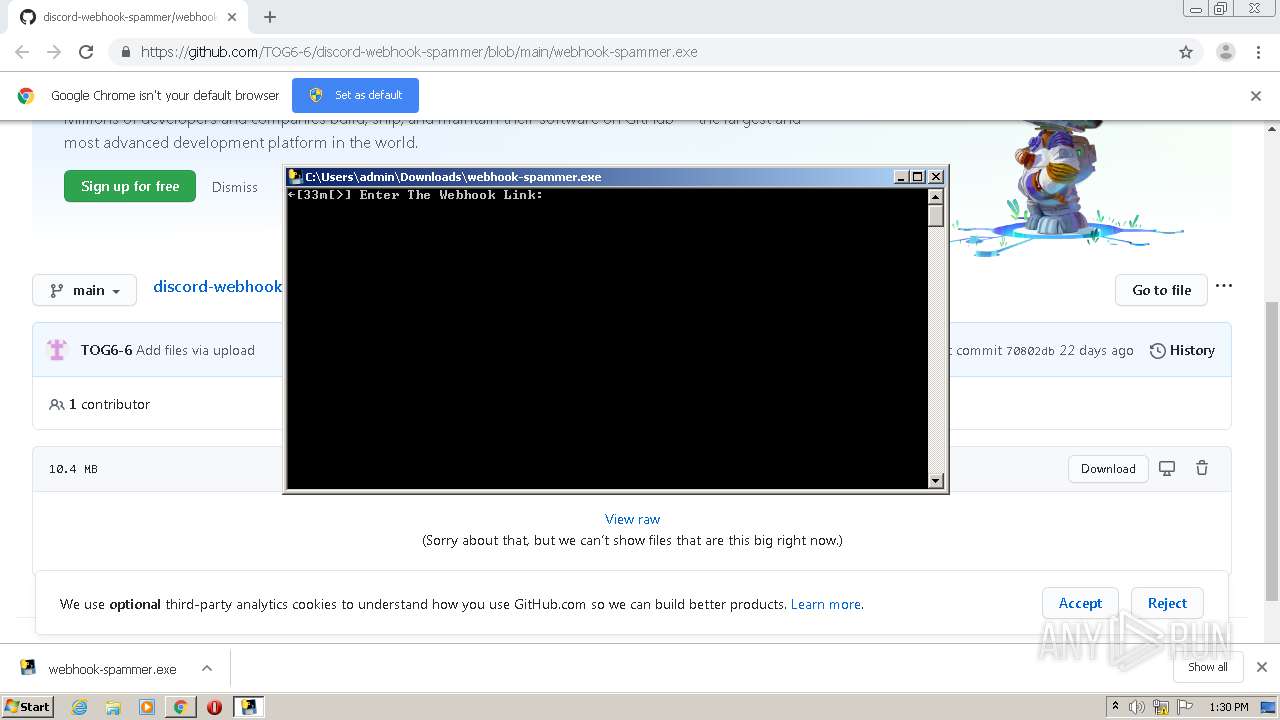Image resolution: width=1280 pixels, height=720 pixels.
Task: Bookmark this page with the star icon
Action: [x=1186, y=52]
